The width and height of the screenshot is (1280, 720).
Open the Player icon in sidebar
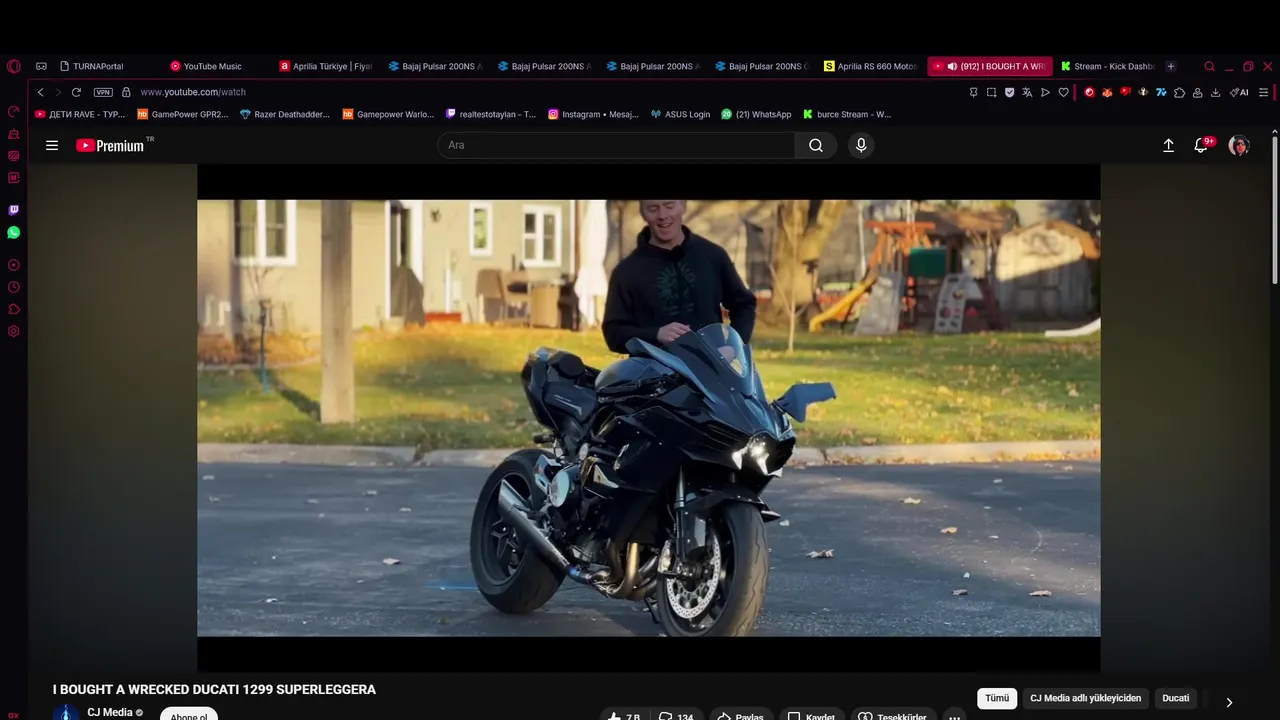pyautogui.click(x=13, y=265)
